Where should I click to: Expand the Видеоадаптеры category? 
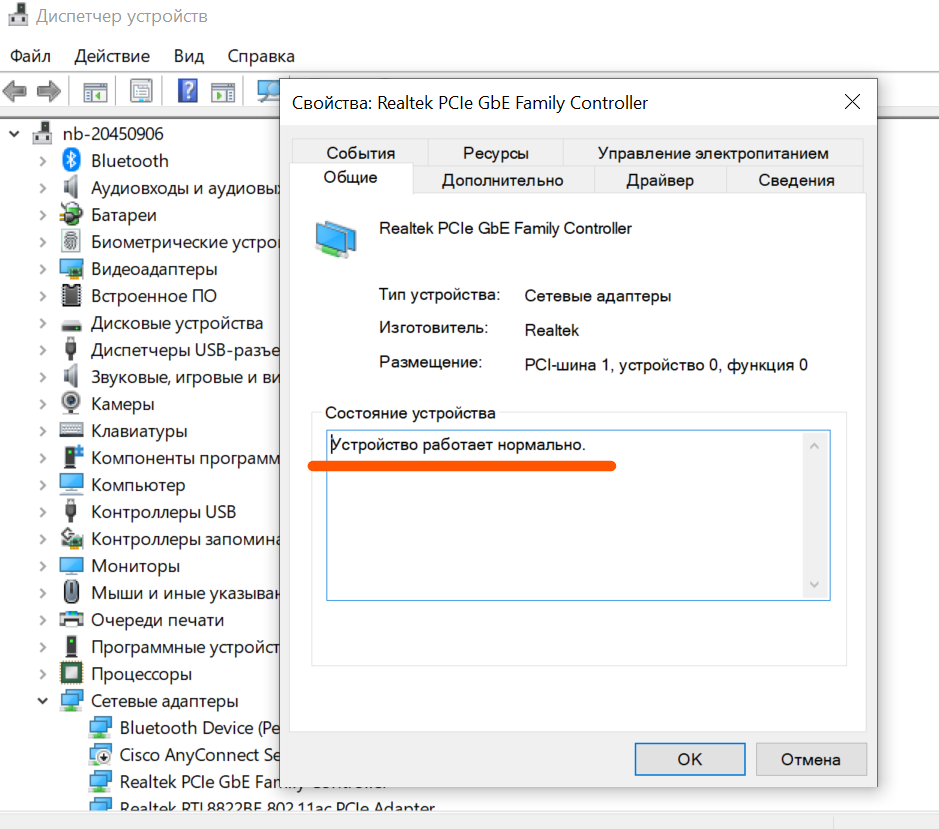[43, 268]
